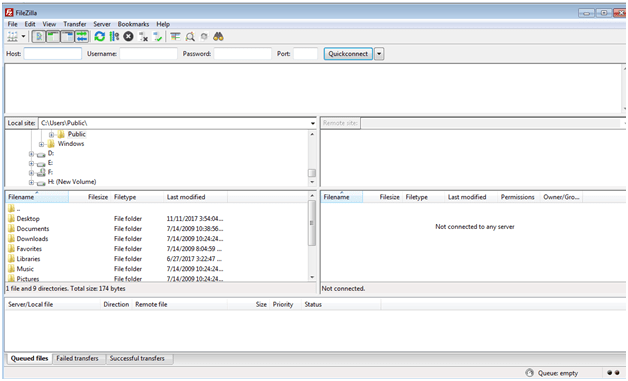Open the Help menu

pyautogui.click(x=163, y=24)
